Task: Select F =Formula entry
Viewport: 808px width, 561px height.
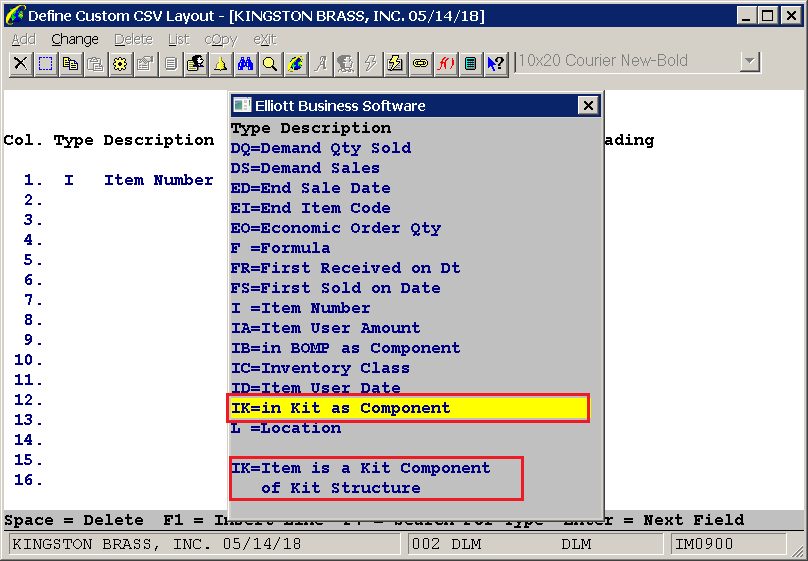Action: point(280,248)
